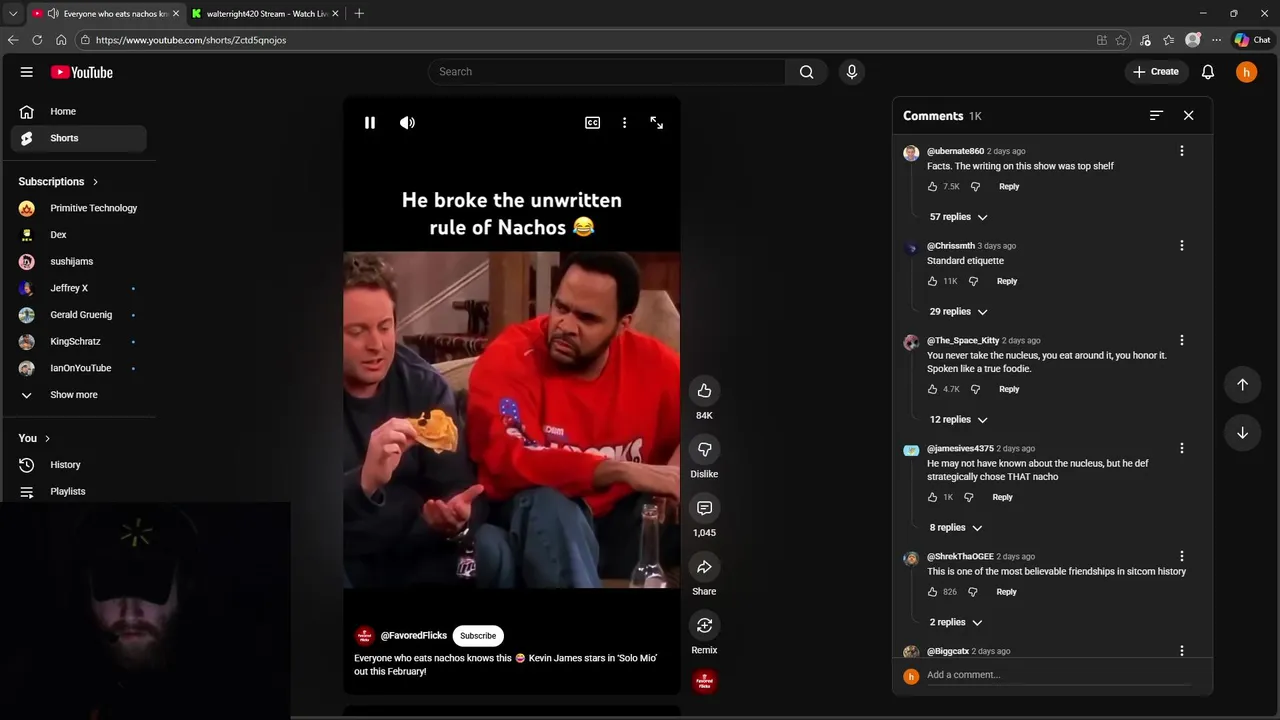Screen dimensions: 1280x720
Task: Mute the Short's volume
Action: (407, 122)
